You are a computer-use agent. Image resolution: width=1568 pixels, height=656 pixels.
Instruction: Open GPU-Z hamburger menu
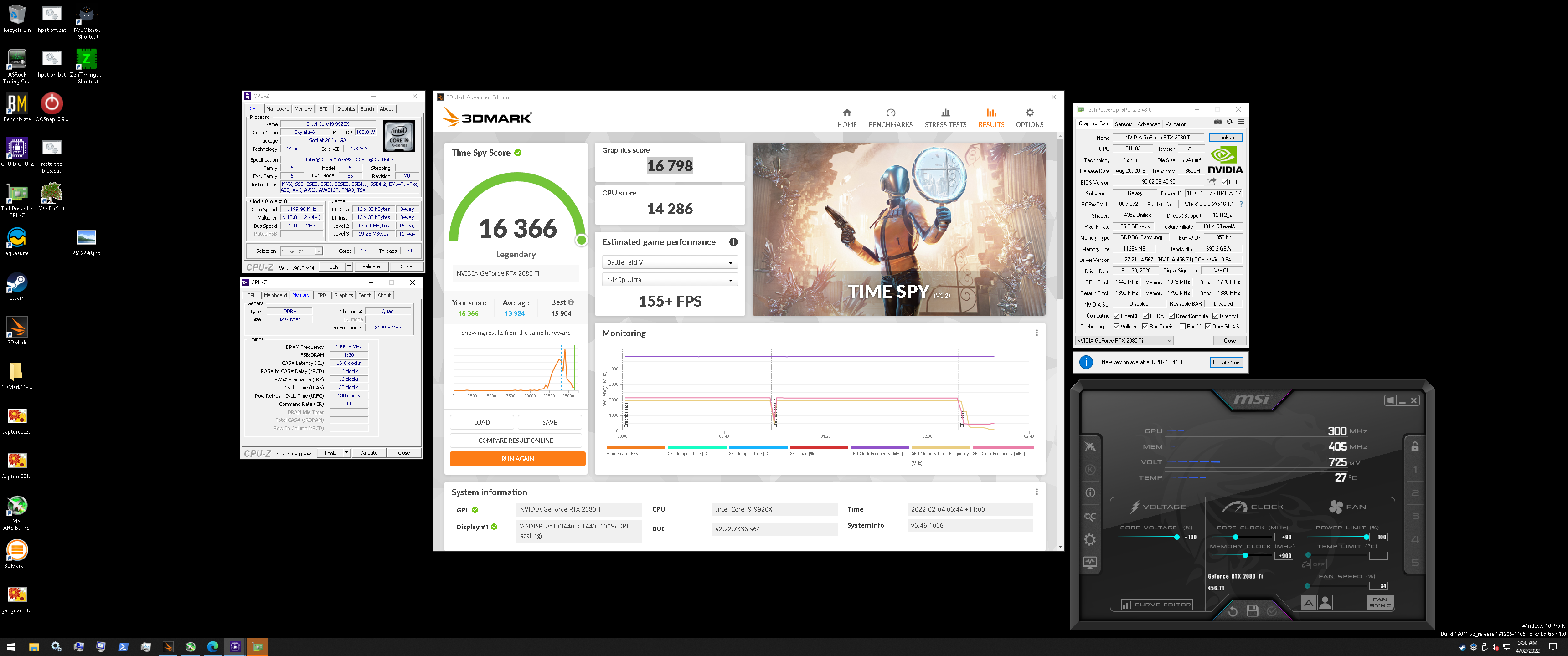1241,122
